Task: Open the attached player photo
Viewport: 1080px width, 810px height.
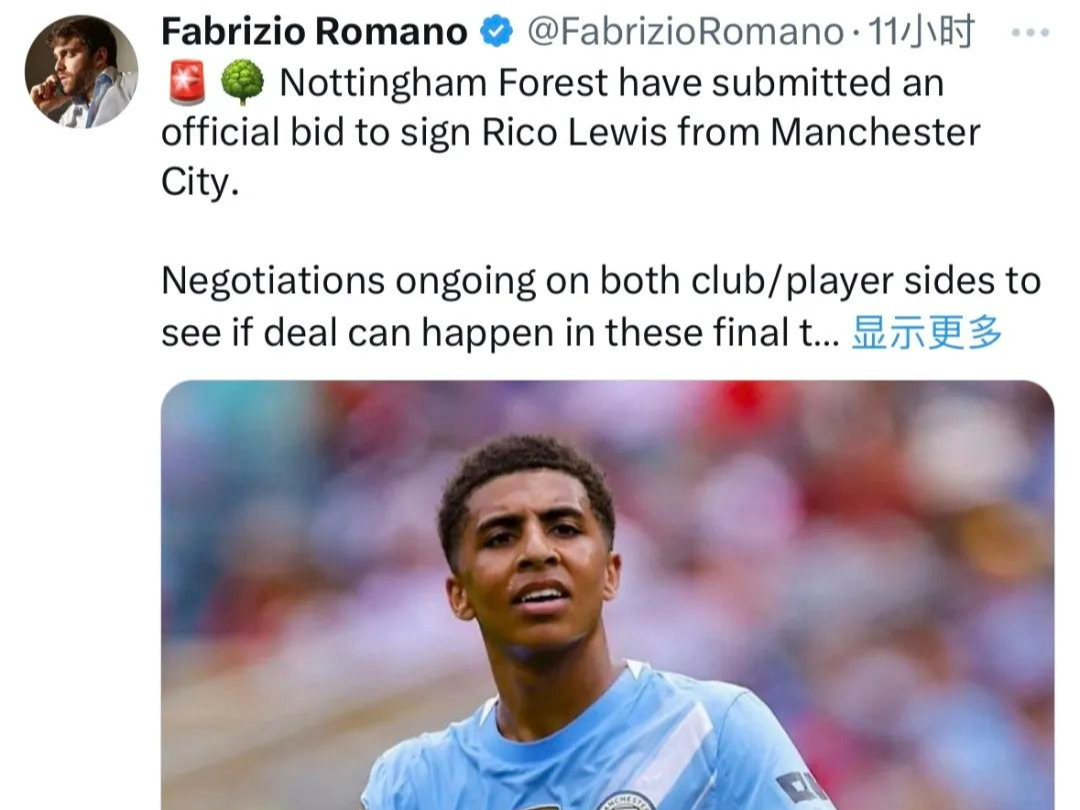Action: [607, 595]
